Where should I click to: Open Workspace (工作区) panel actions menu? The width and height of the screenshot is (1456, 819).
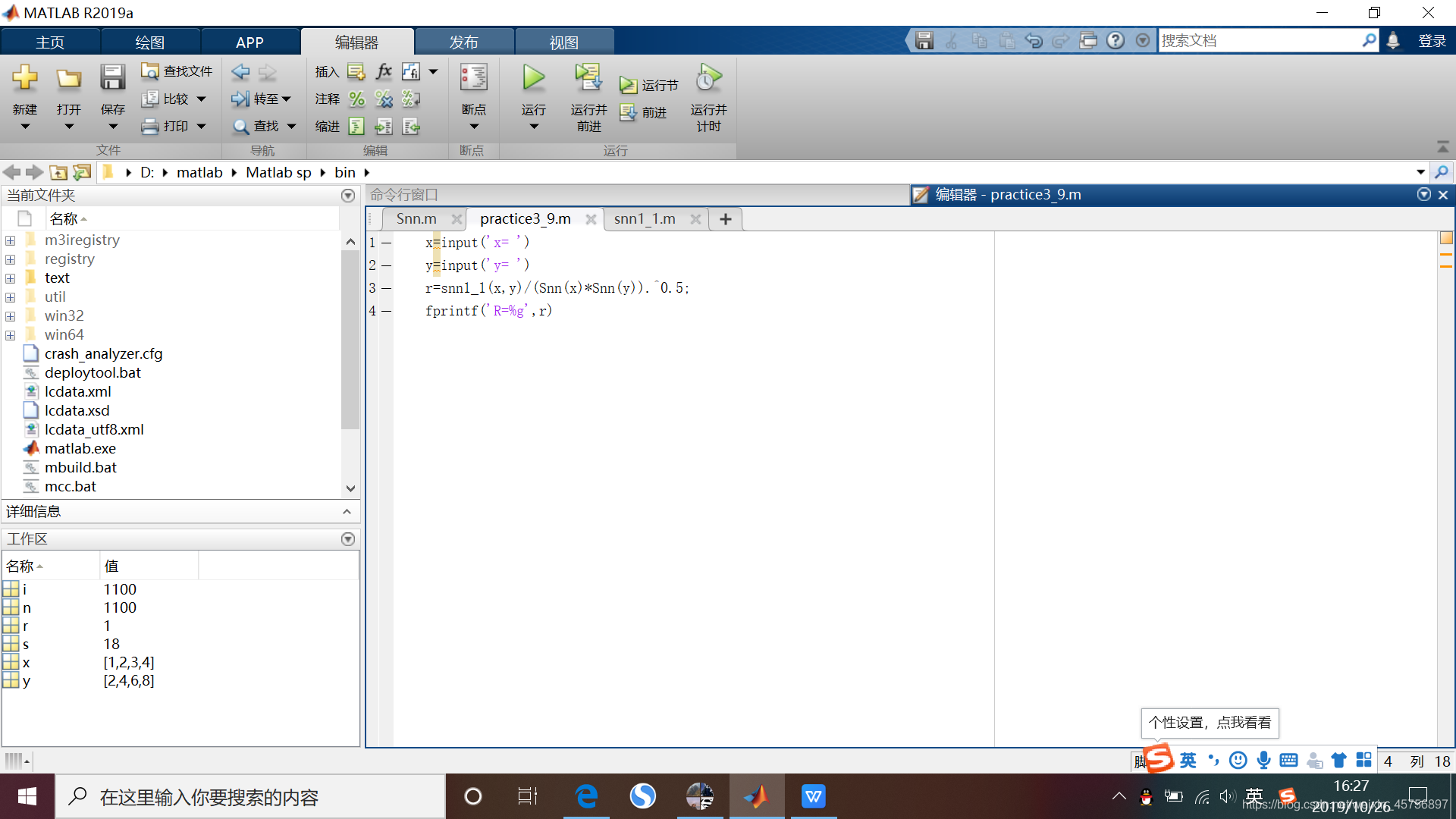click(x=348, y=539)
